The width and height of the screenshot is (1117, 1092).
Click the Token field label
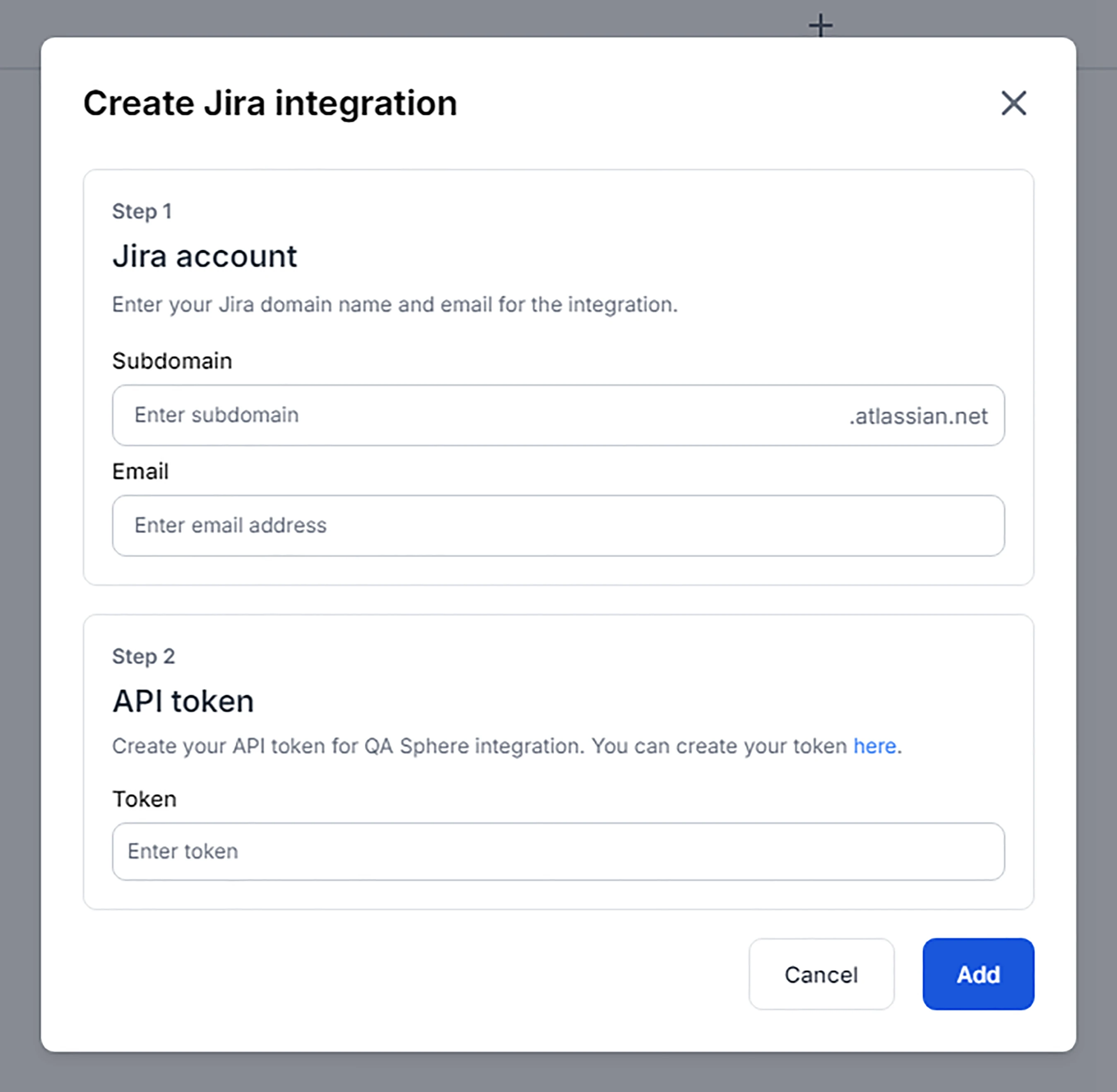tap(144, 799)
